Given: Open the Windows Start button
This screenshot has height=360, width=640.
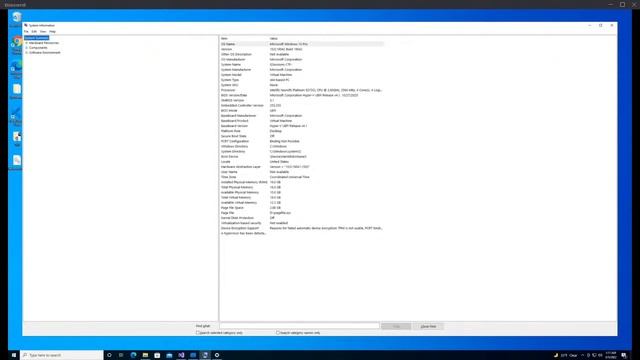Looking at the screenshot, I should coord(13,355).
